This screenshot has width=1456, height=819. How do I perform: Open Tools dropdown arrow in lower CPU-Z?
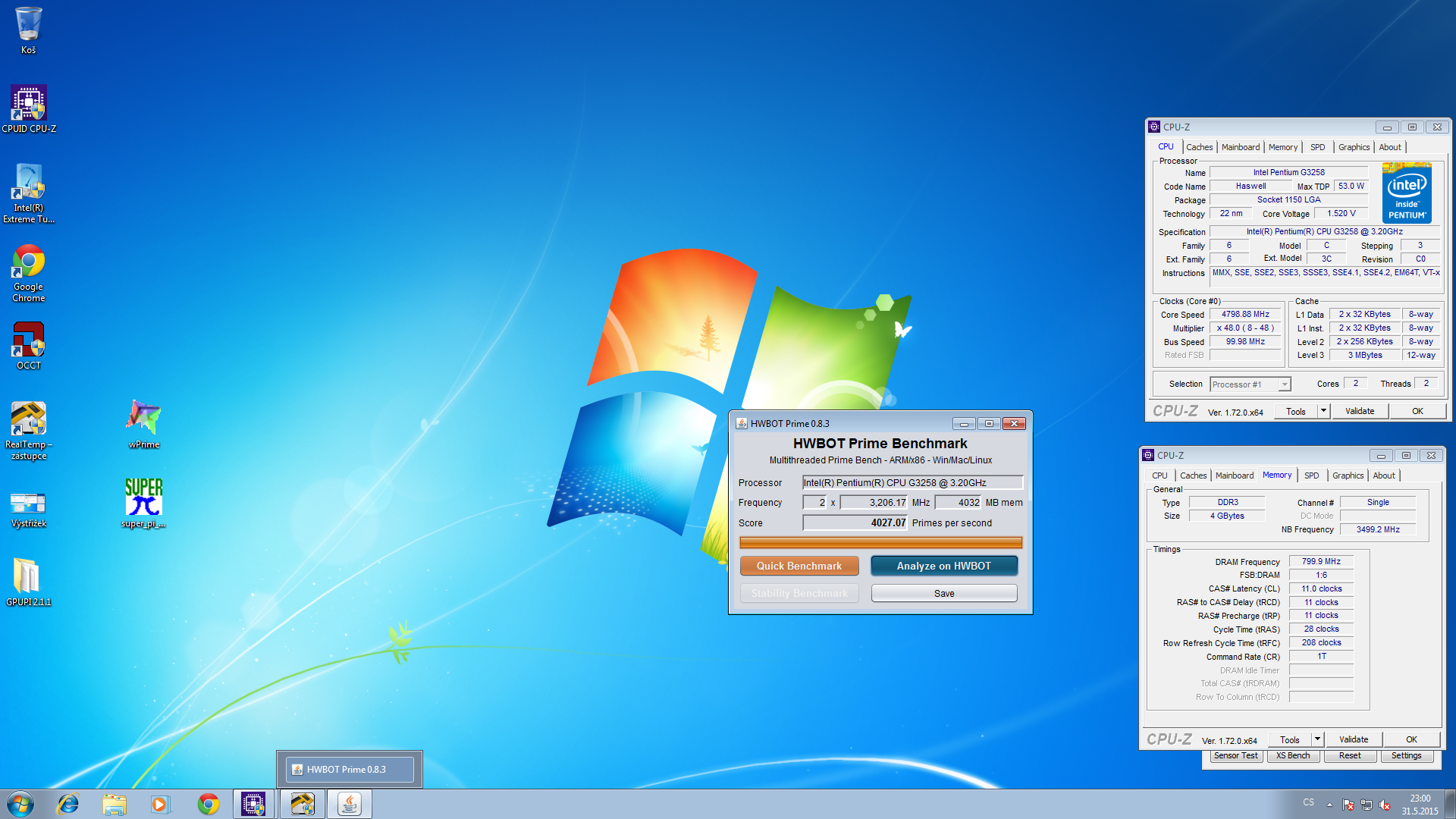[x=1317, y=739]
